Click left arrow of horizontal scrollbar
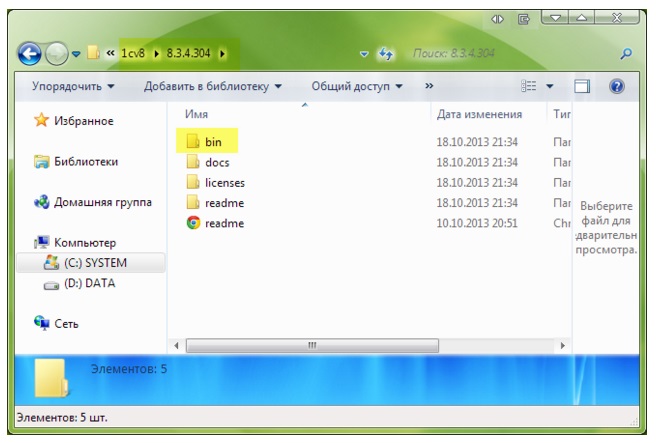This screenshot has height=443, width=656. click(176, 346)
